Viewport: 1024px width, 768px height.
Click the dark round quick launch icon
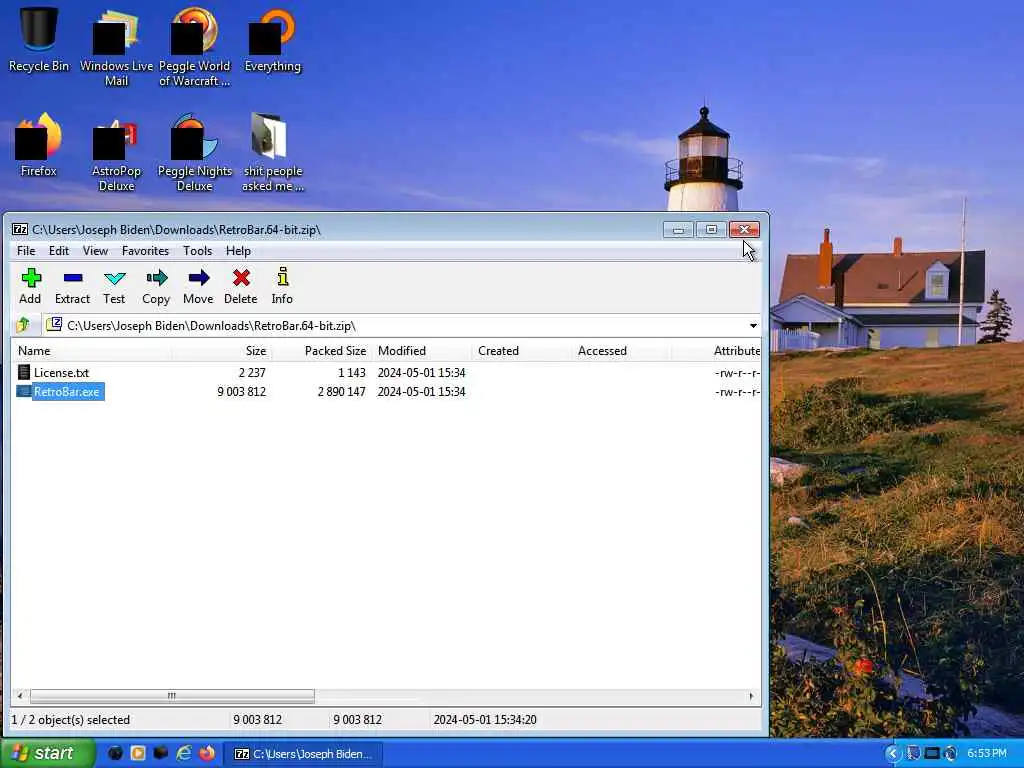click(115, 753)
